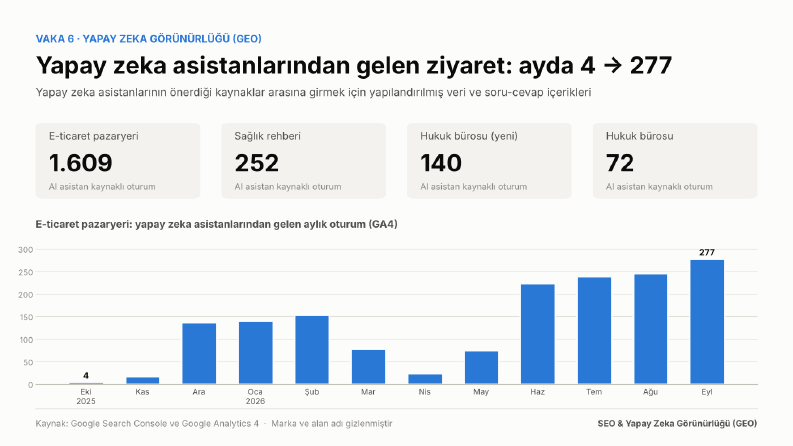Click the Eyl bar
Viewport: 793px width, 446px height.
707,322
